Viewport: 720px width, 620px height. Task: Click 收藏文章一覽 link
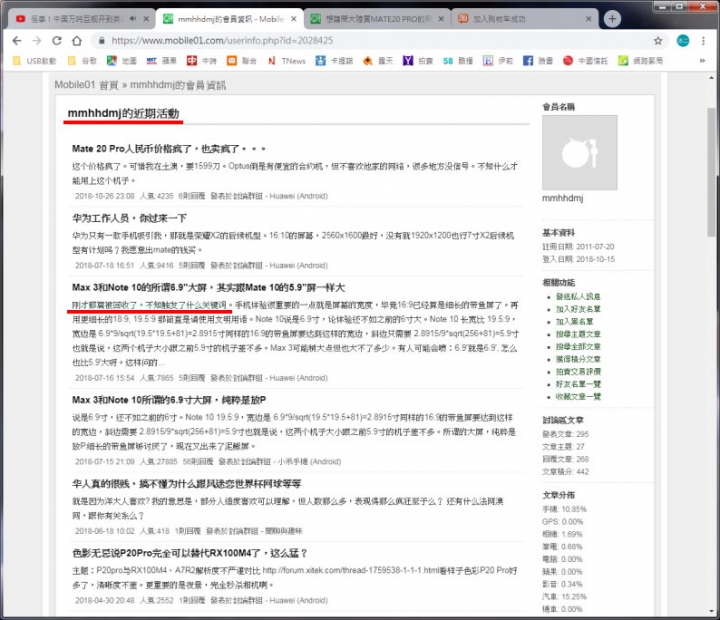click(578, 396)
